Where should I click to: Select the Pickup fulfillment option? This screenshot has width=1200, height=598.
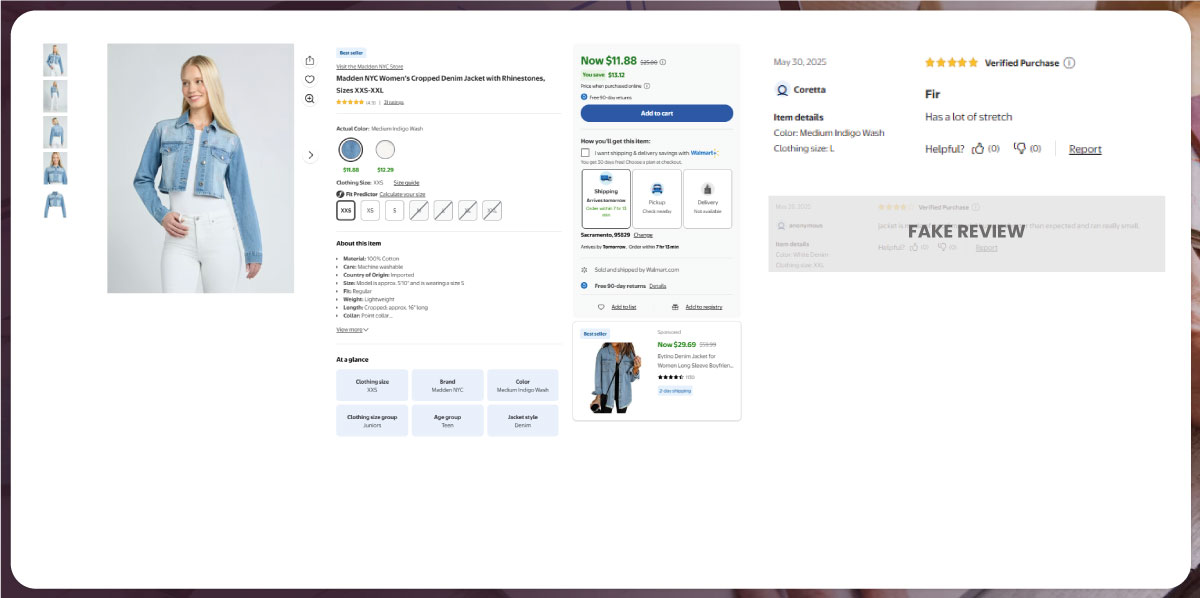[657, 198]
